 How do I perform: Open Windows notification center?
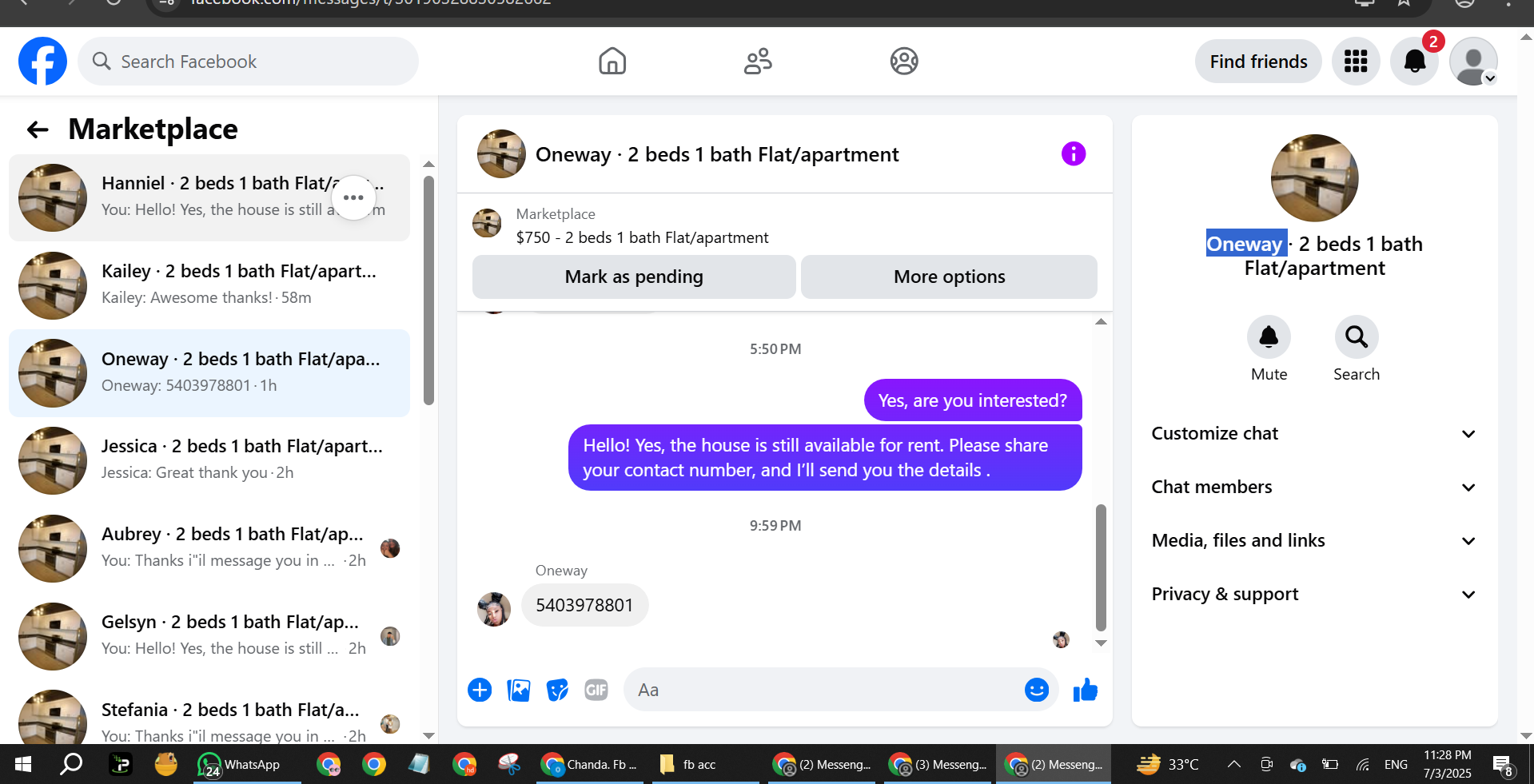pos(1502,765)
